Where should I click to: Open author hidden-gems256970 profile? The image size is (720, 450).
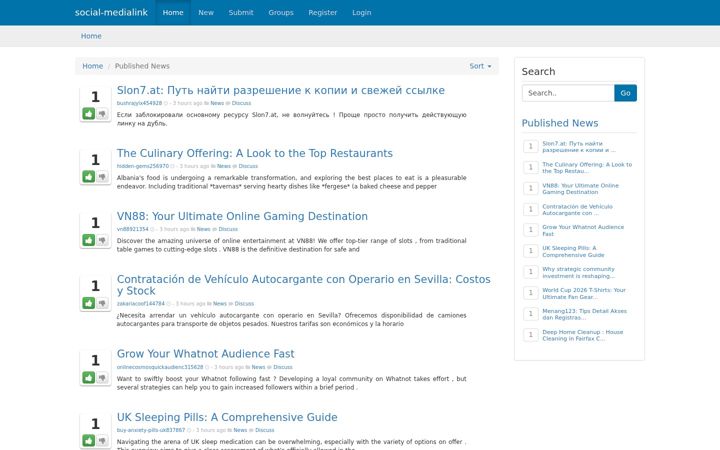(x=143, y=166)
